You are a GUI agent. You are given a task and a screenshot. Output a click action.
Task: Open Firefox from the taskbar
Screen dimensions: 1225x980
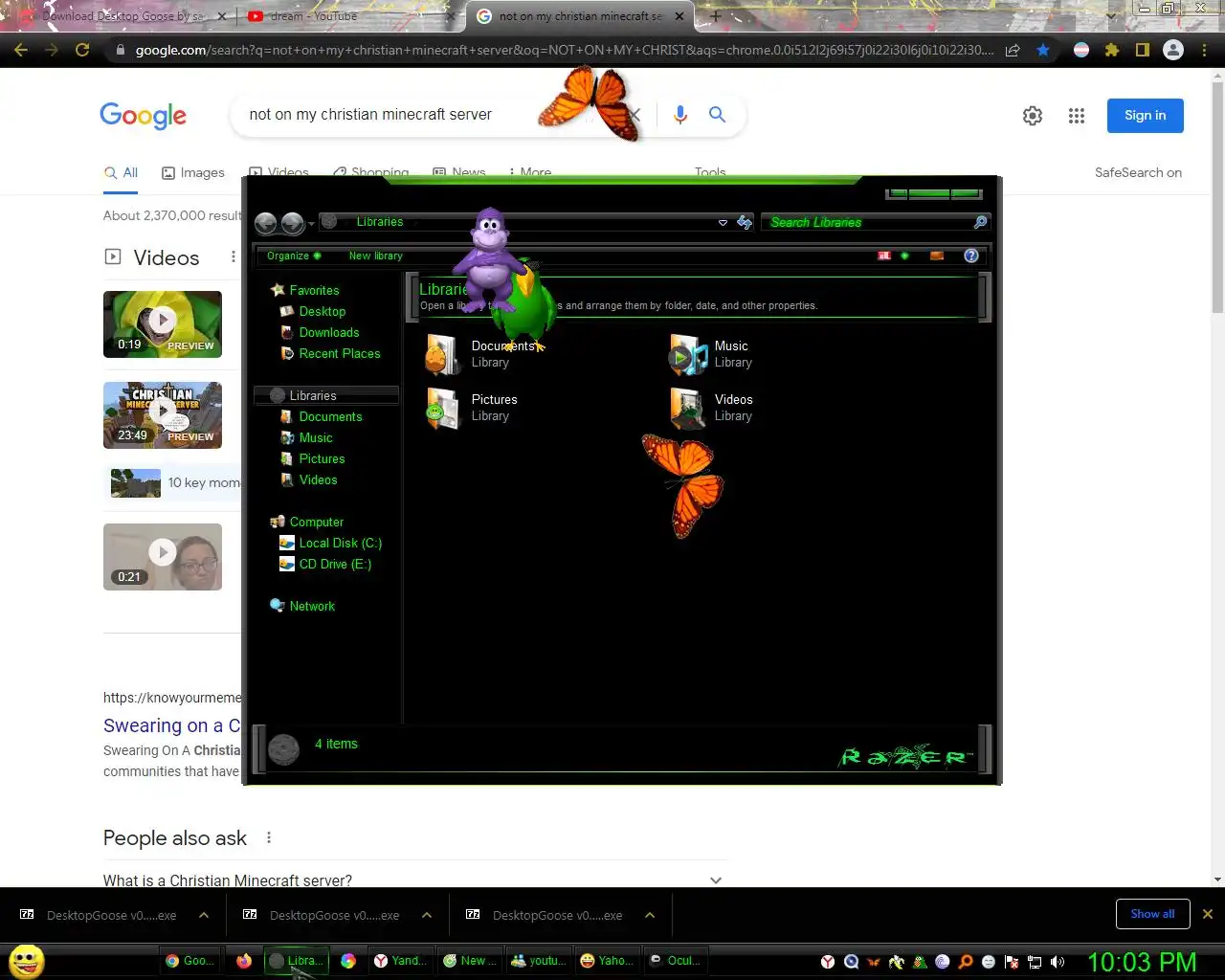tap(244, 961)
